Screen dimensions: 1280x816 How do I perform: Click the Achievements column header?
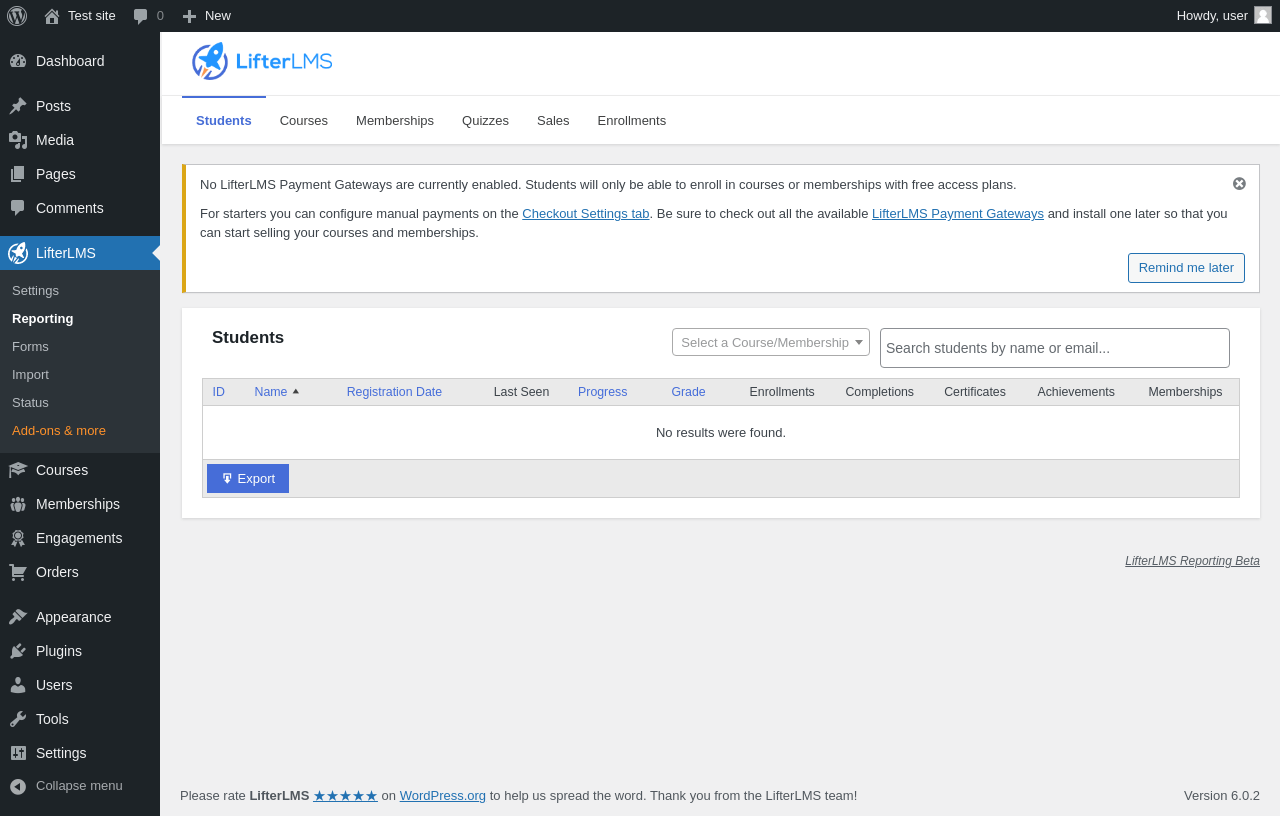coord(1076,392)
